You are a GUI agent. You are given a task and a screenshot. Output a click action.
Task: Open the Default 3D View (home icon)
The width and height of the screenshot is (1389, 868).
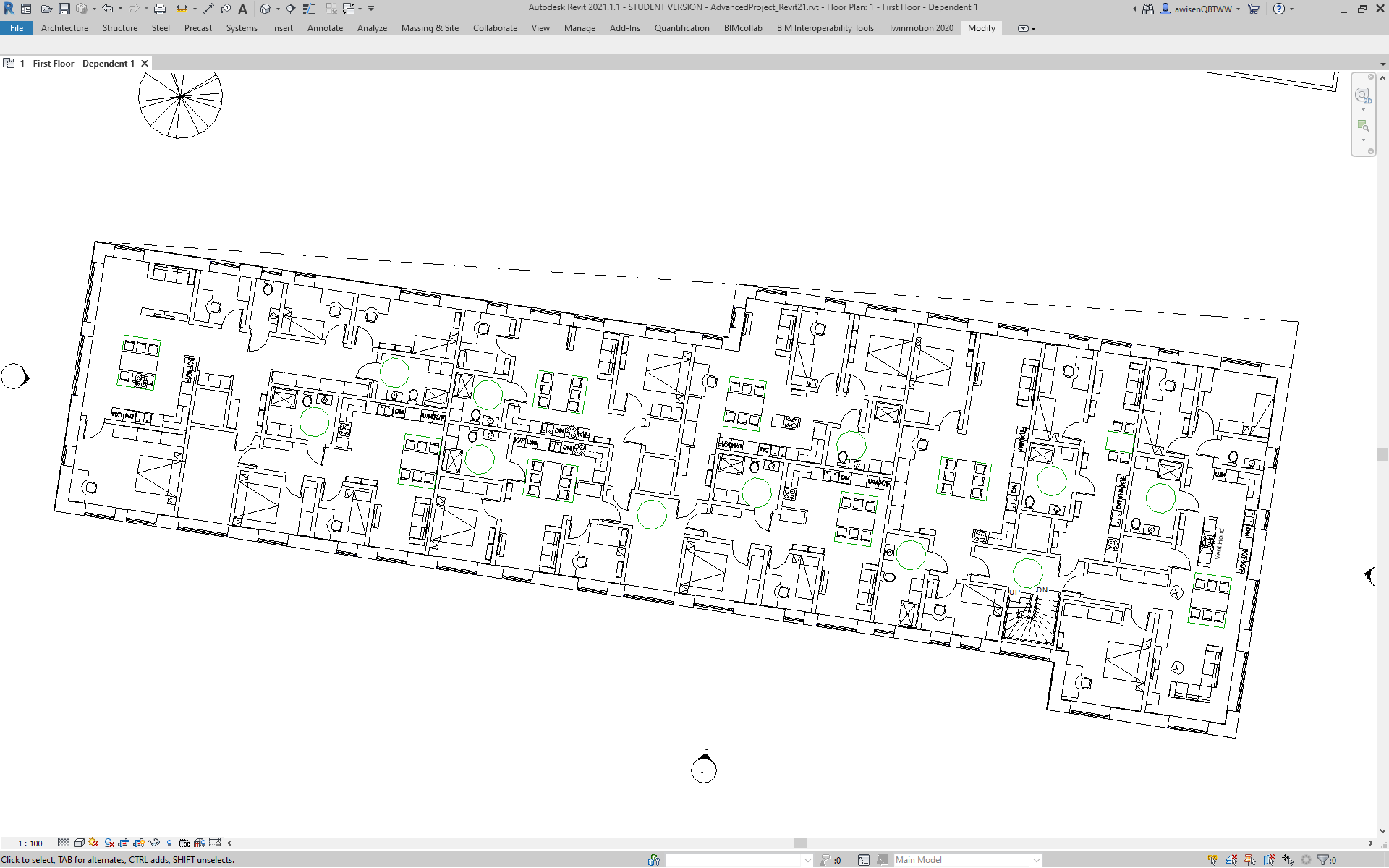[263, 8]
